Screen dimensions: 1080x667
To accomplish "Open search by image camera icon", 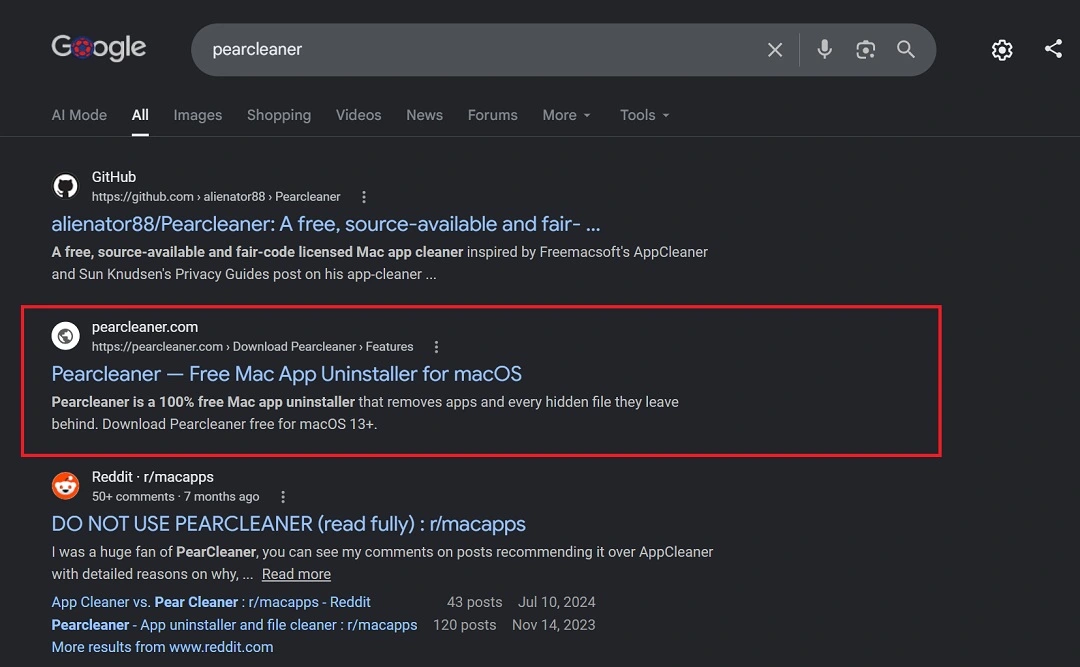I will (865, 50).
